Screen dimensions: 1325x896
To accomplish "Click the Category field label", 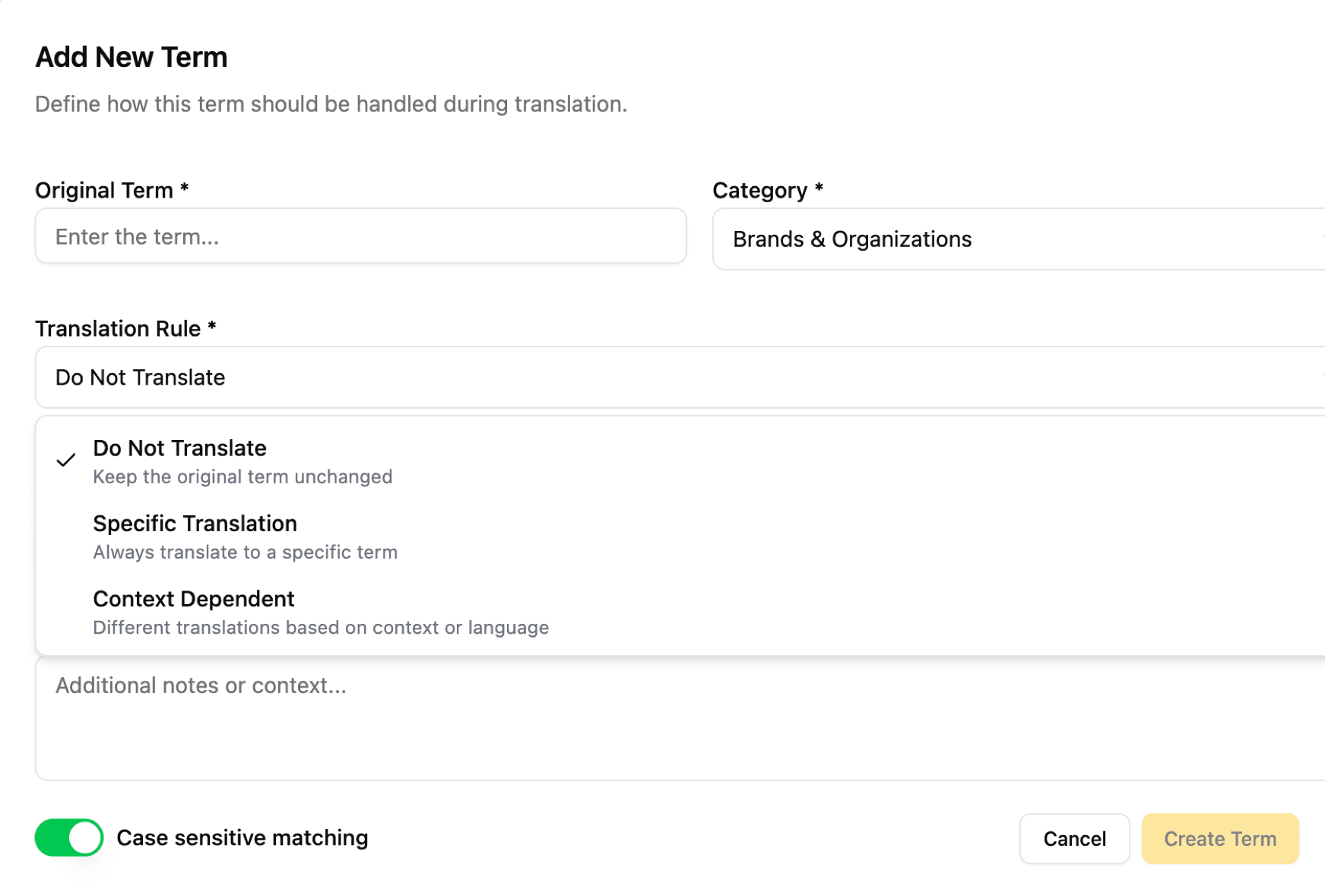I will tap(759, 190).
